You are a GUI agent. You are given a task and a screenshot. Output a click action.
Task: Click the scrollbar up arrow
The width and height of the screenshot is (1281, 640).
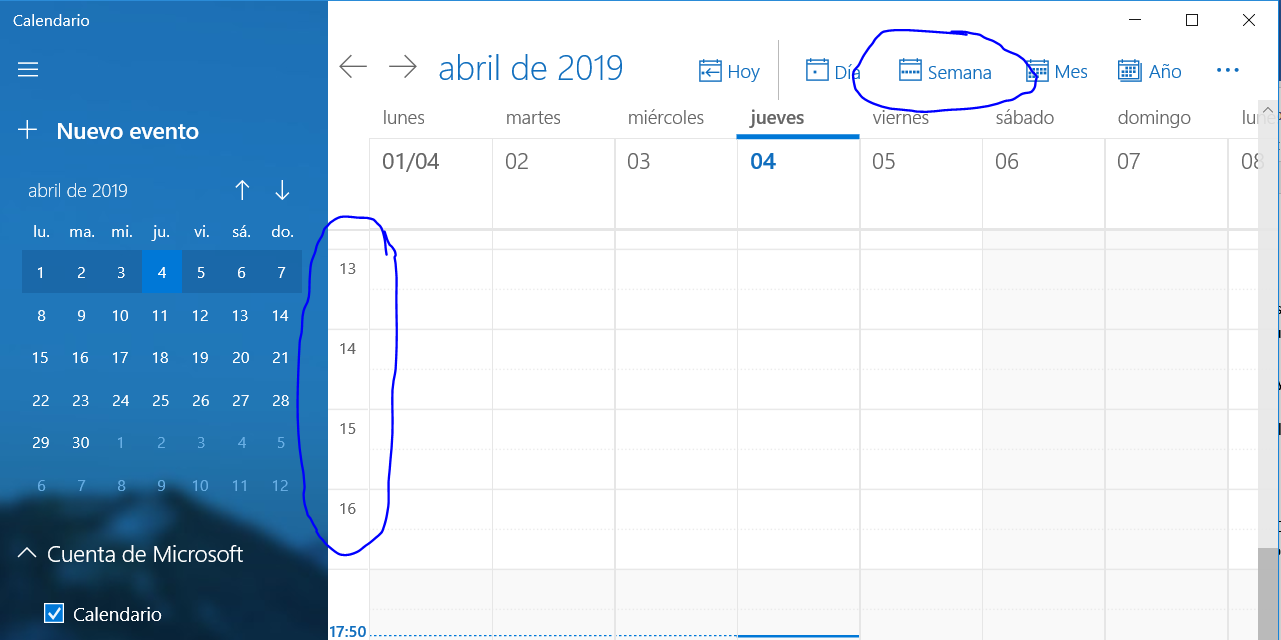(1268, 109)
